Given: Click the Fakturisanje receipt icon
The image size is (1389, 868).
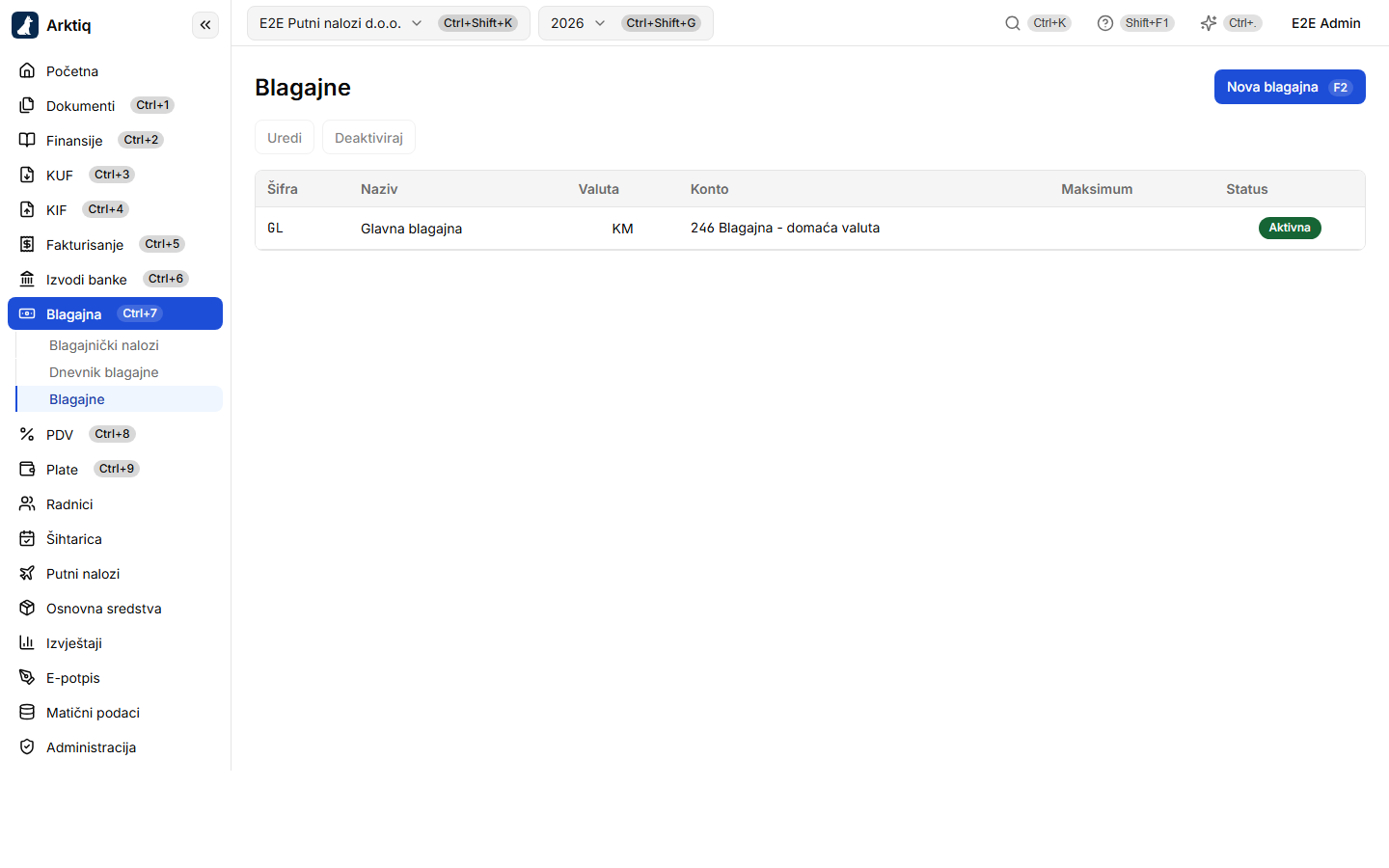Looking at the screenshot, I should coord(27,244).
